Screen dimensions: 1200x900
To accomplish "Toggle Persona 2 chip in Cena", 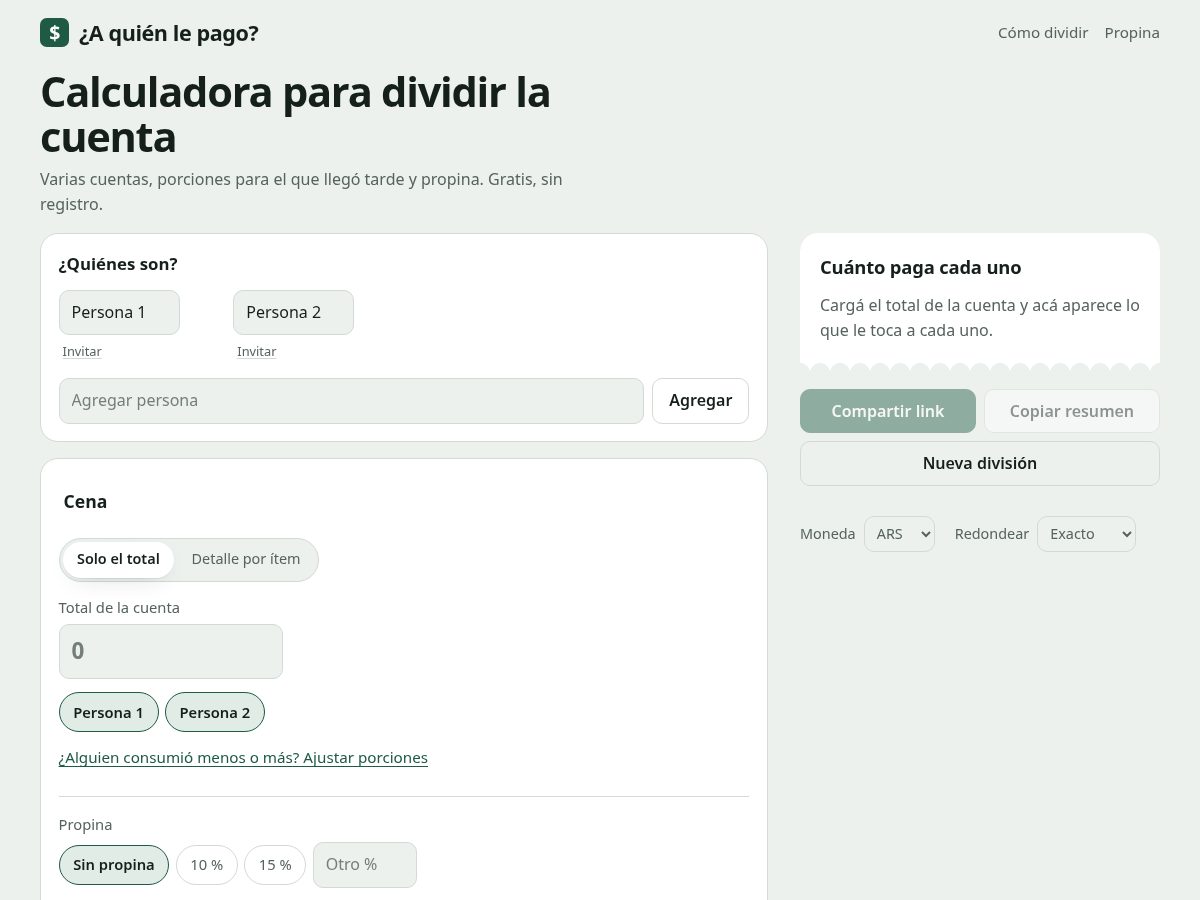I will [x=215, y=713].
